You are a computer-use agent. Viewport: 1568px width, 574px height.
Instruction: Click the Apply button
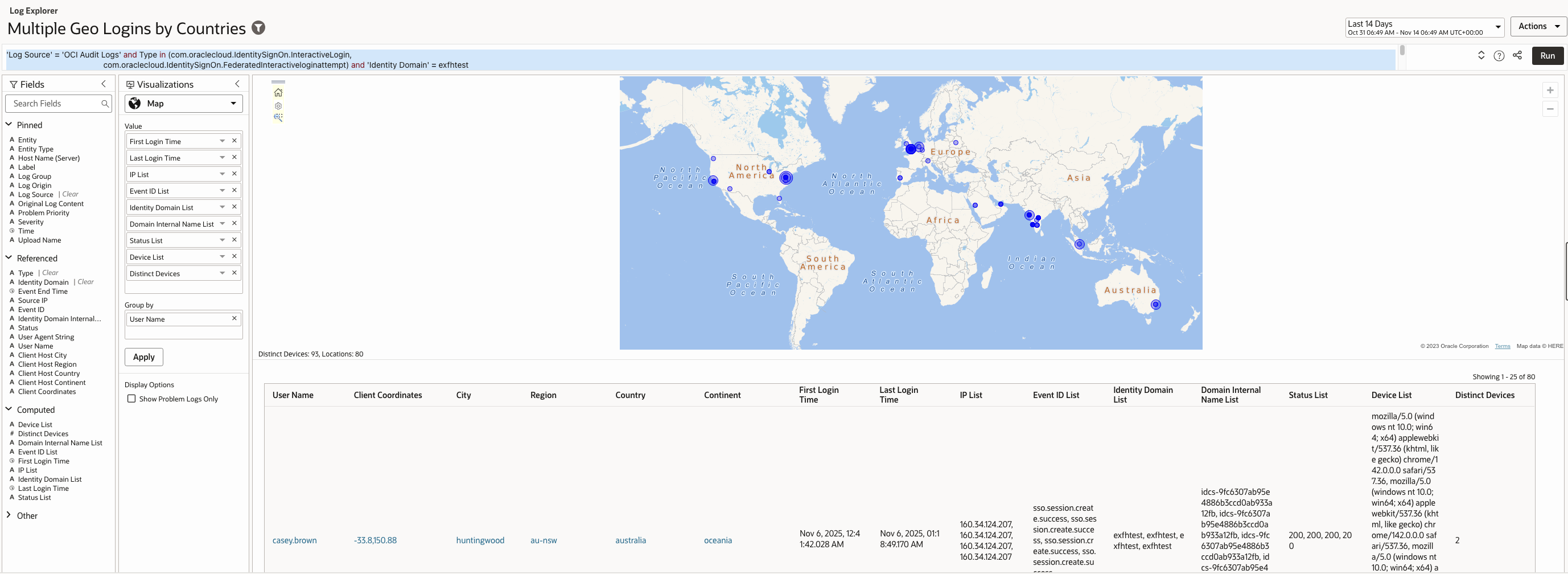143,356
